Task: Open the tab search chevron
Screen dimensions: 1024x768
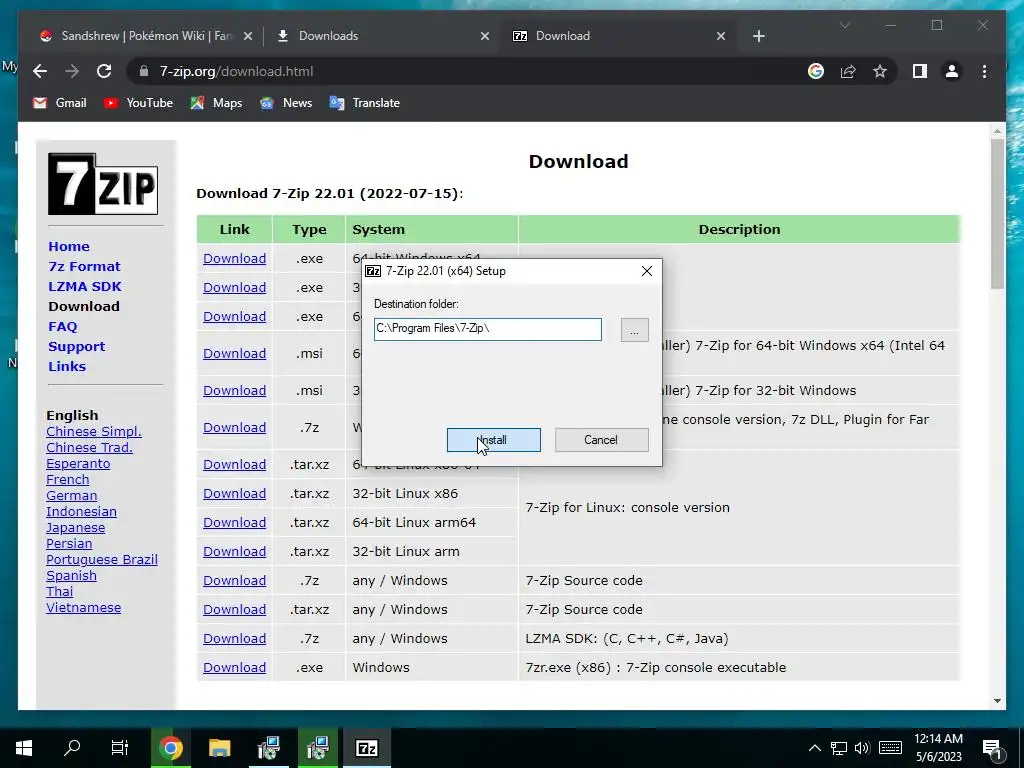Action: [844, 25]
